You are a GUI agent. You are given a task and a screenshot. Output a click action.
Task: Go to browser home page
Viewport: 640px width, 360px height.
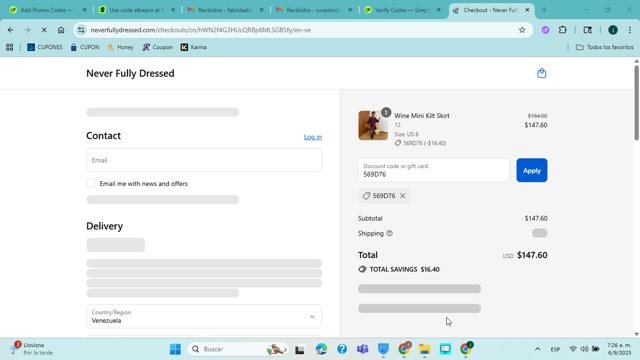tap(61, 30)
